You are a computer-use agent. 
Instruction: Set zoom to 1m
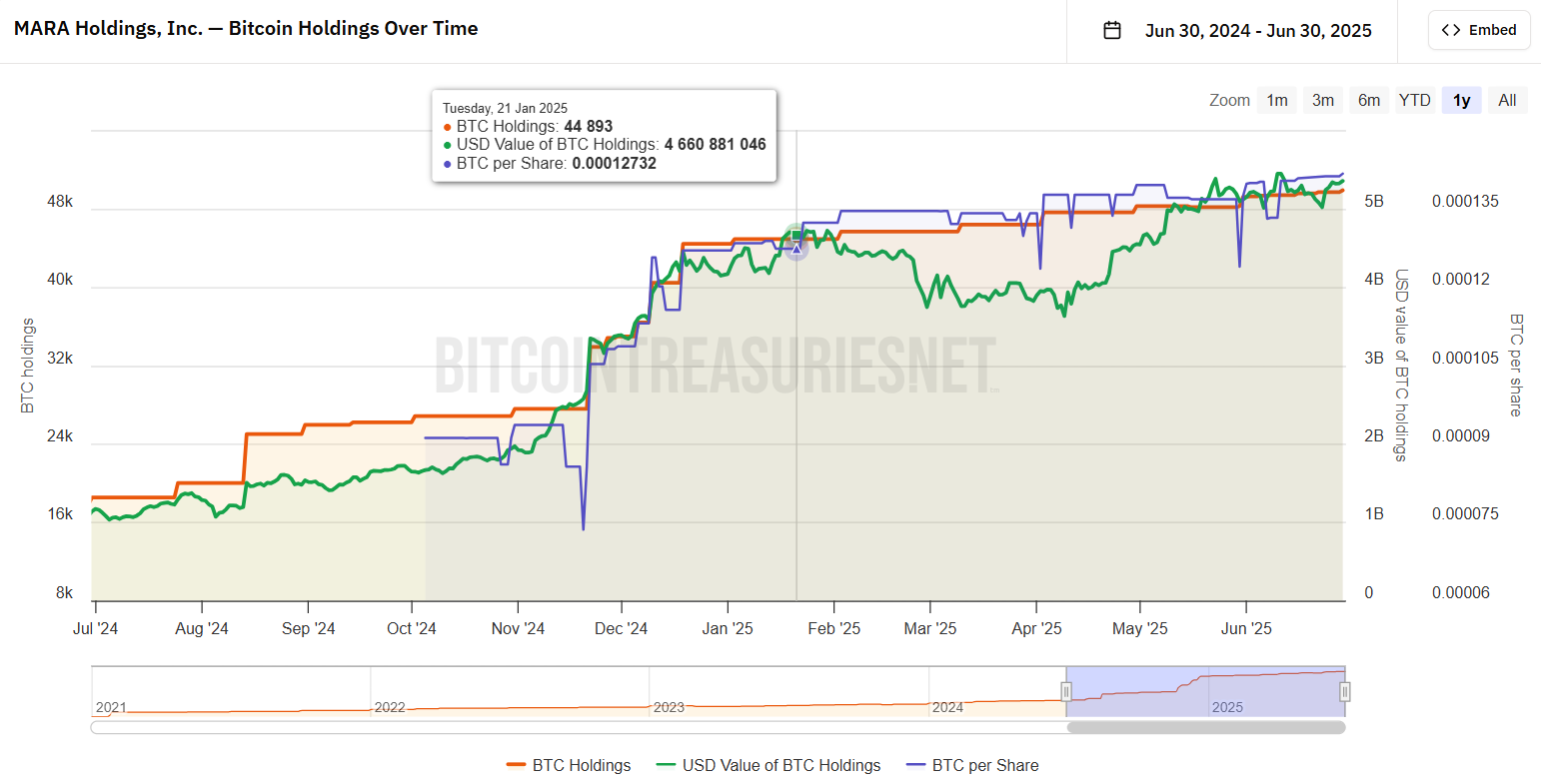click(x=1277, y=100)
